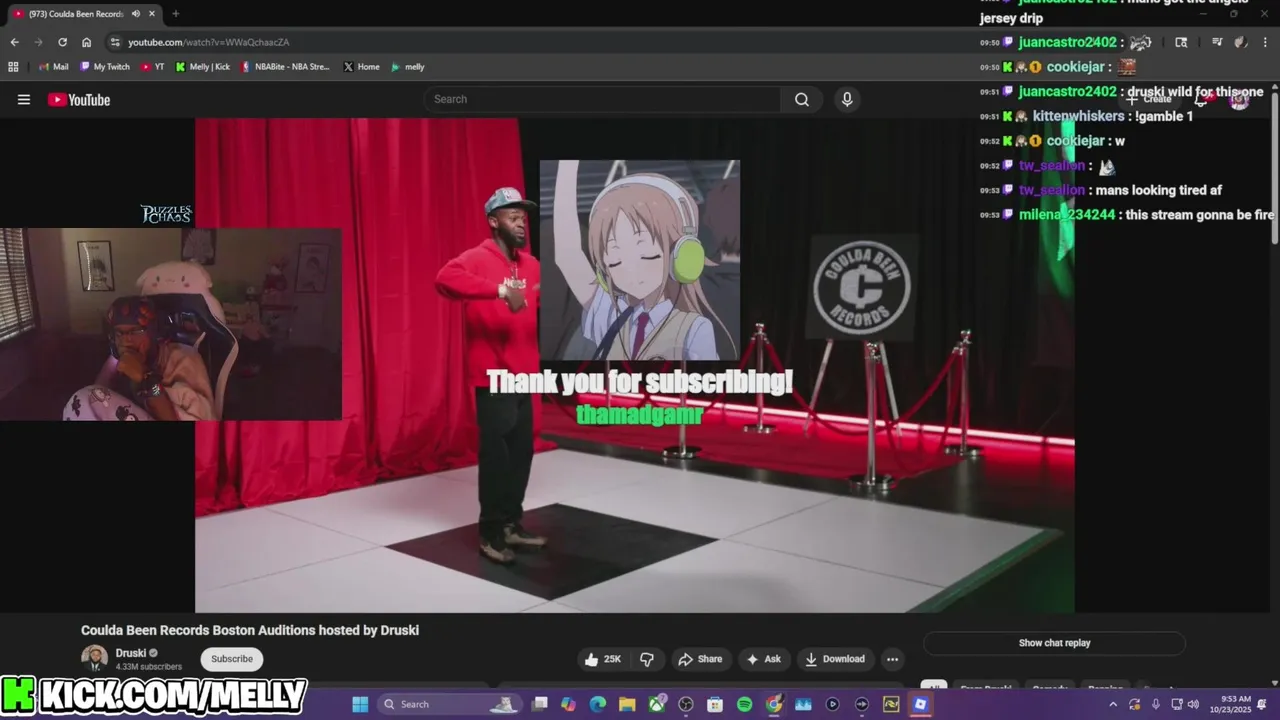Screen dimensions: 1280x720
Task: Like the video with thumbs up 25K
Action: pos(603,659)
